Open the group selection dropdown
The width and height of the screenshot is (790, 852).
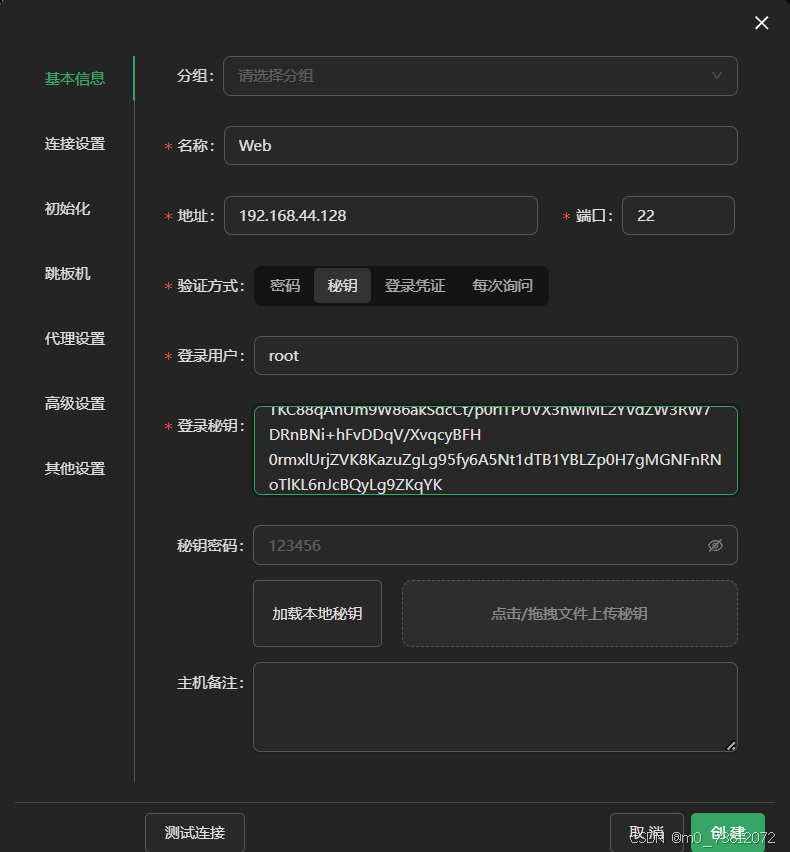click(480, 76)
